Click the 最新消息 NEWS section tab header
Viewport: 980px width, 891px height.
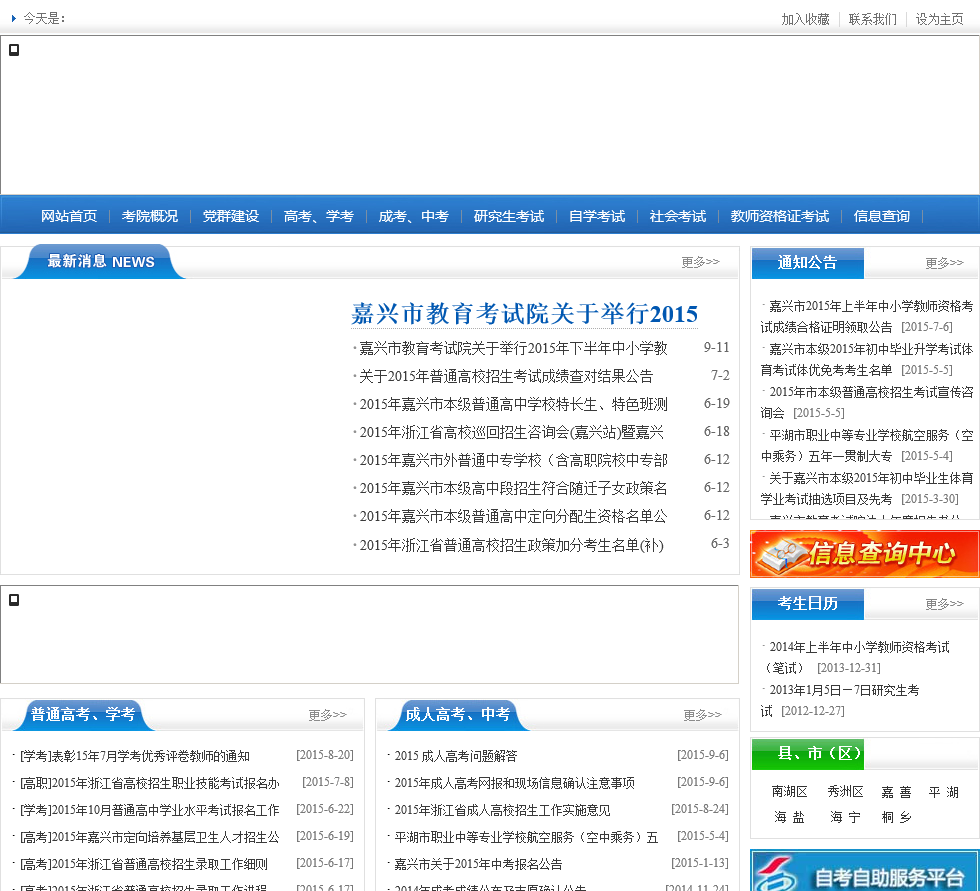click(101, 261)
